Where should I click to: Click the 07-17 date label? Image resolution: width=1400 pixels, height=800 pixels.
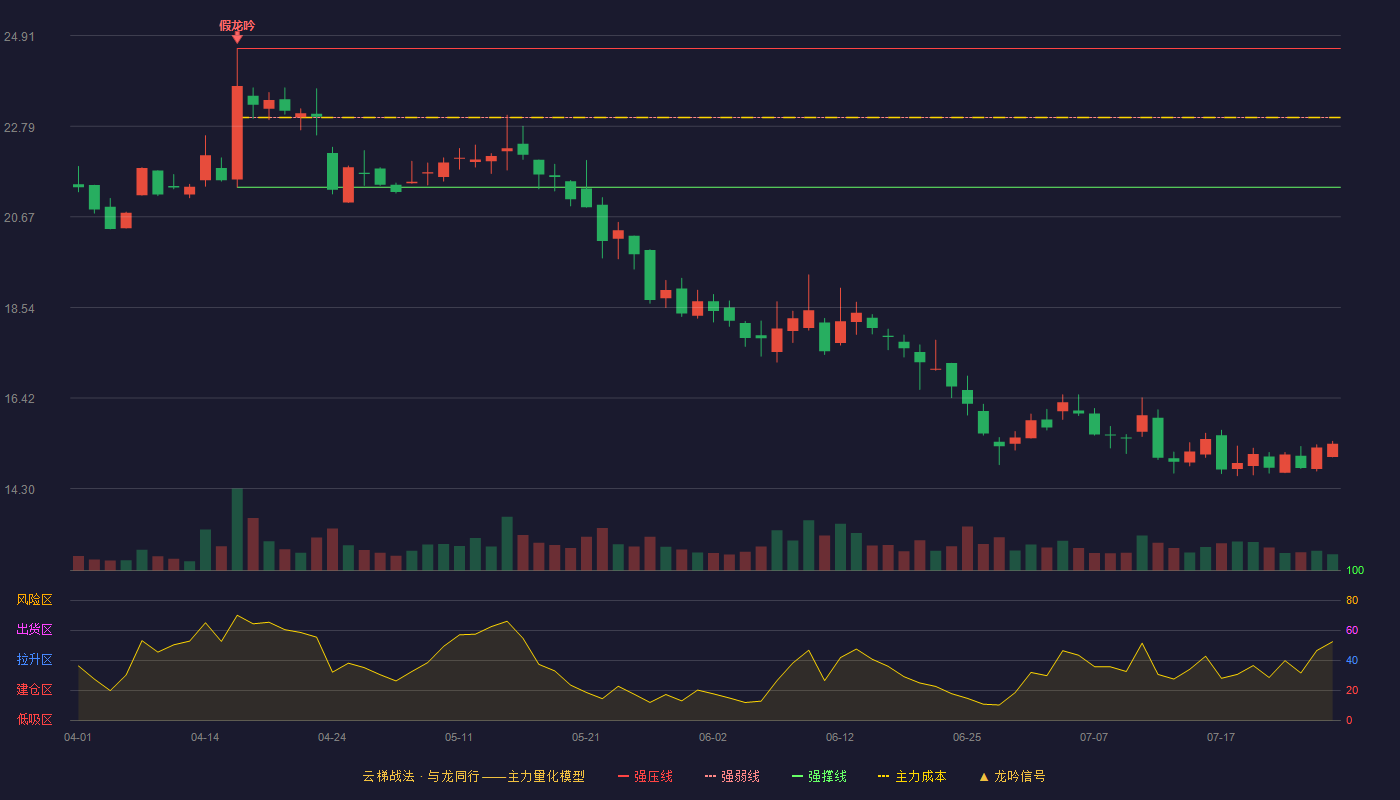pos(1221,737)
